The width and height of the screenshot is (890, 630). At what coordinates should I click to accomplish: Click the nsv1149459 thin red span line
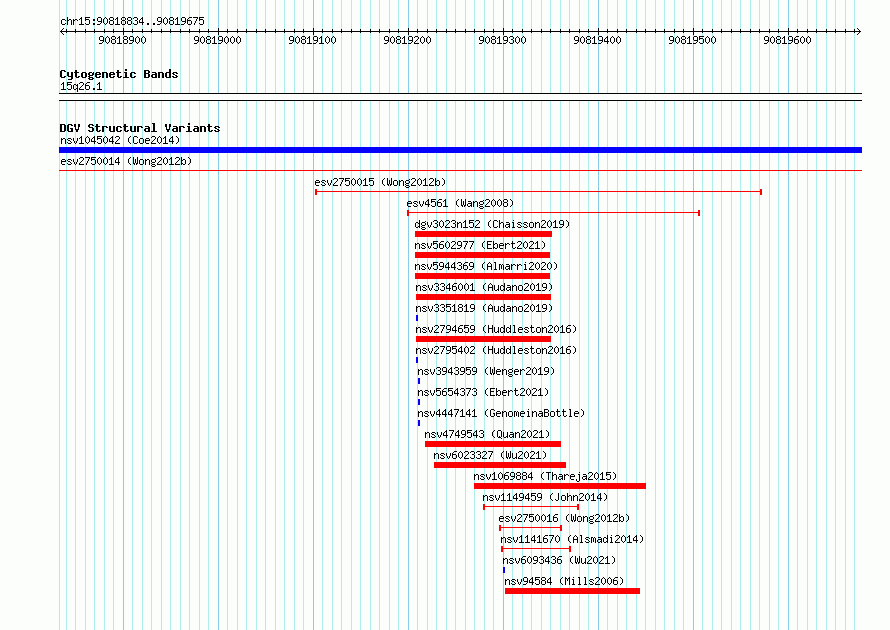[531, 507]
